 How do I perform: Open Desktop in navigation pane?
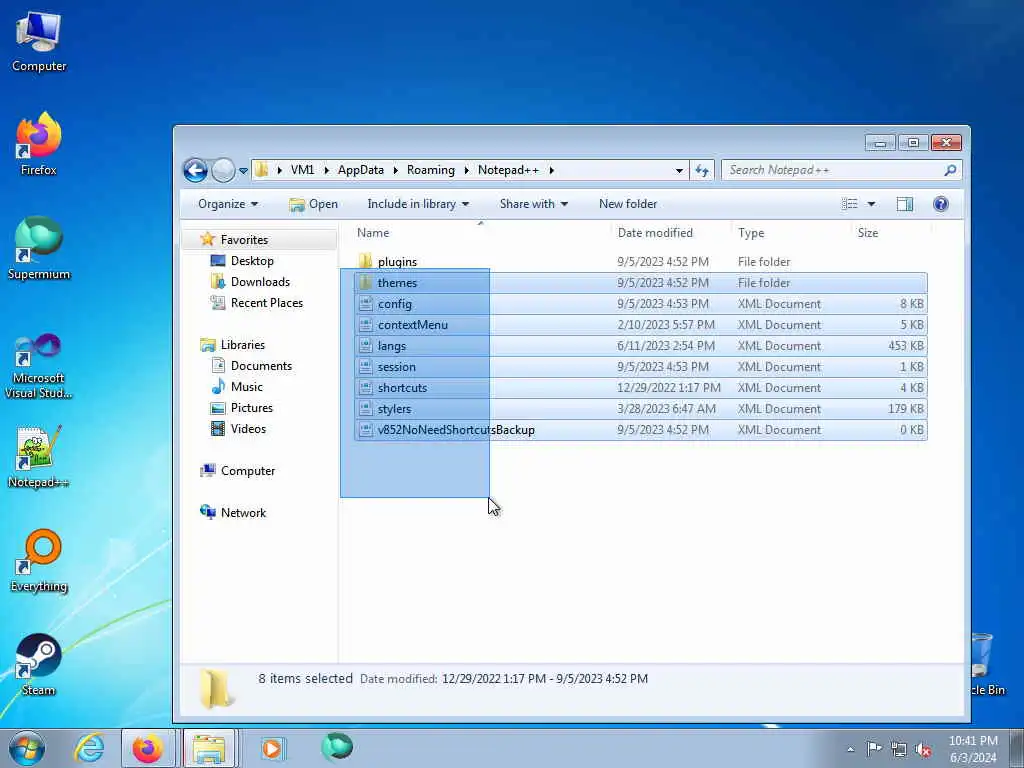252,261
